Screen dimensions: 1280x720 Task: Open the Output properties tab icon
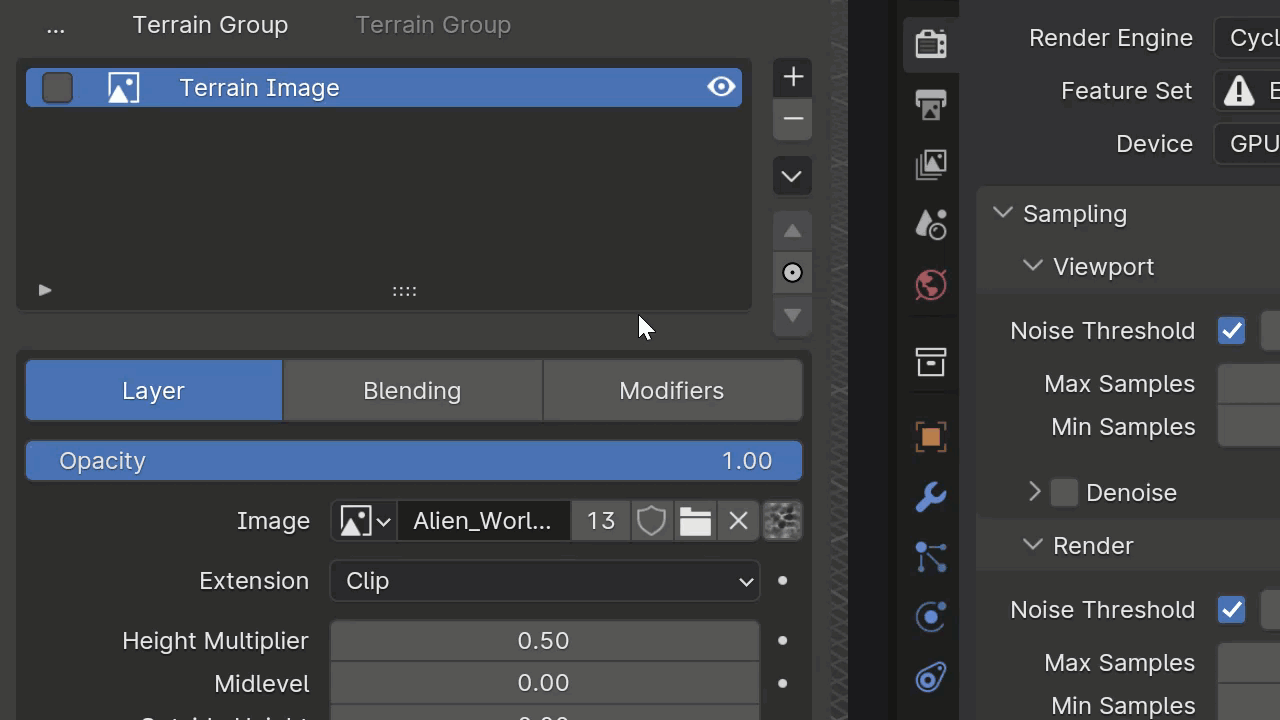[931, 104]
